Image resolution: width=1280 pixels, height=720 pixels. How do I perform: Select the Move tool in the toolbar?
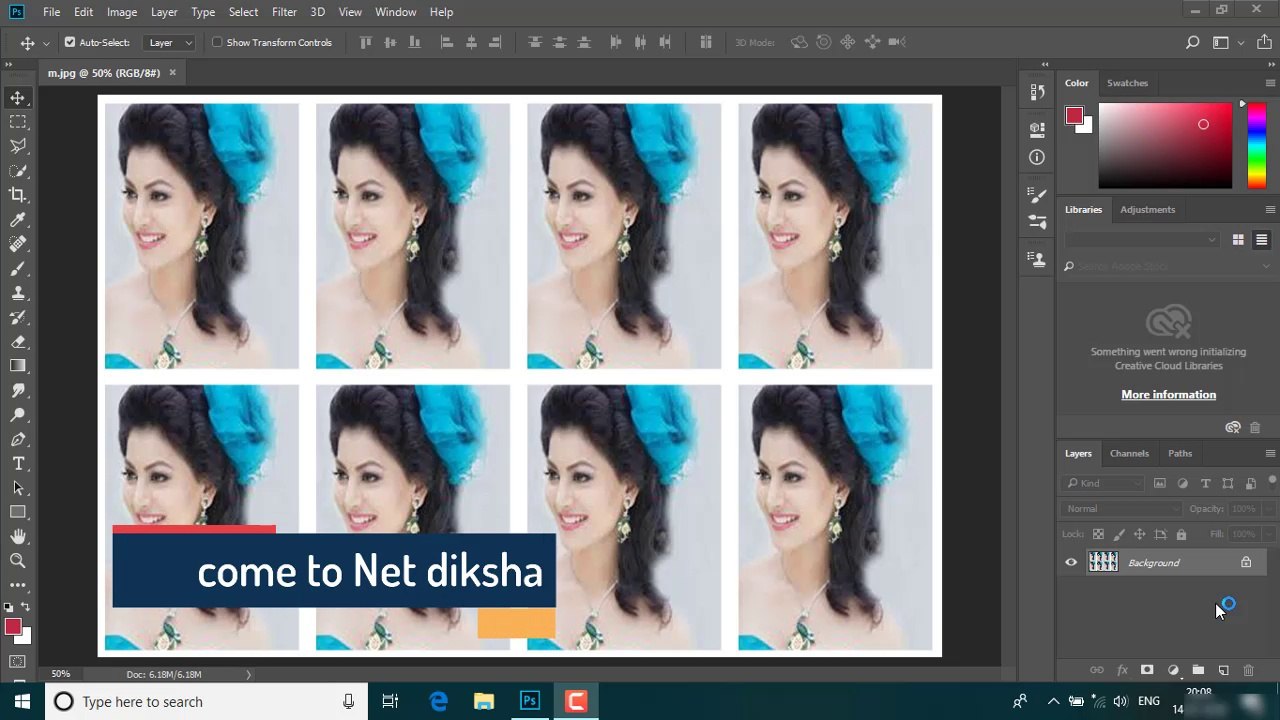pyautogui.click(x=18, y=98)
